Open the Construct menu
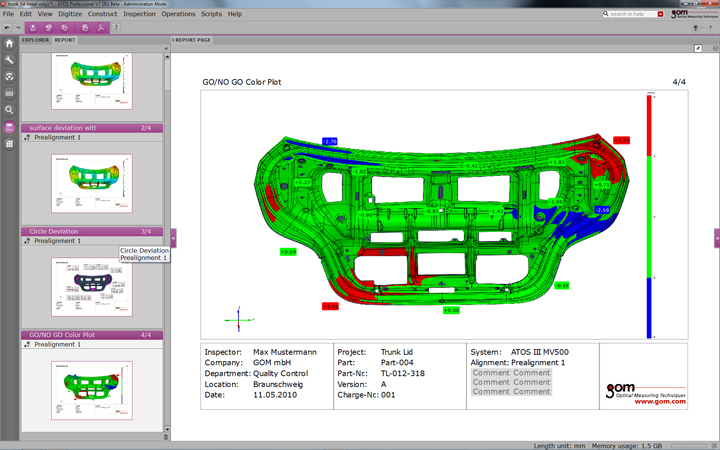The image size is (720, 450). click(102, 14)
